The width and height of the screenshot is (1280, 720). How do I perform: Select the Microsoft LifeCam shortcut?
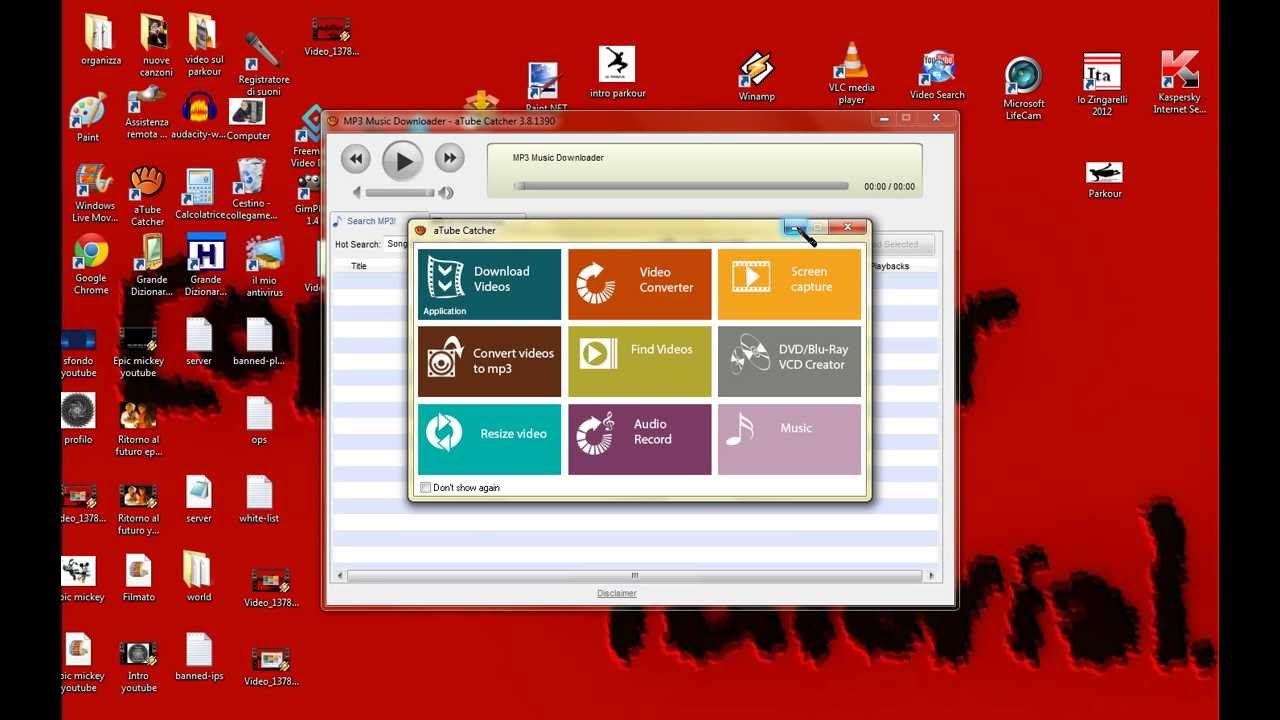pyautogui.click(x=1023, y=89)
